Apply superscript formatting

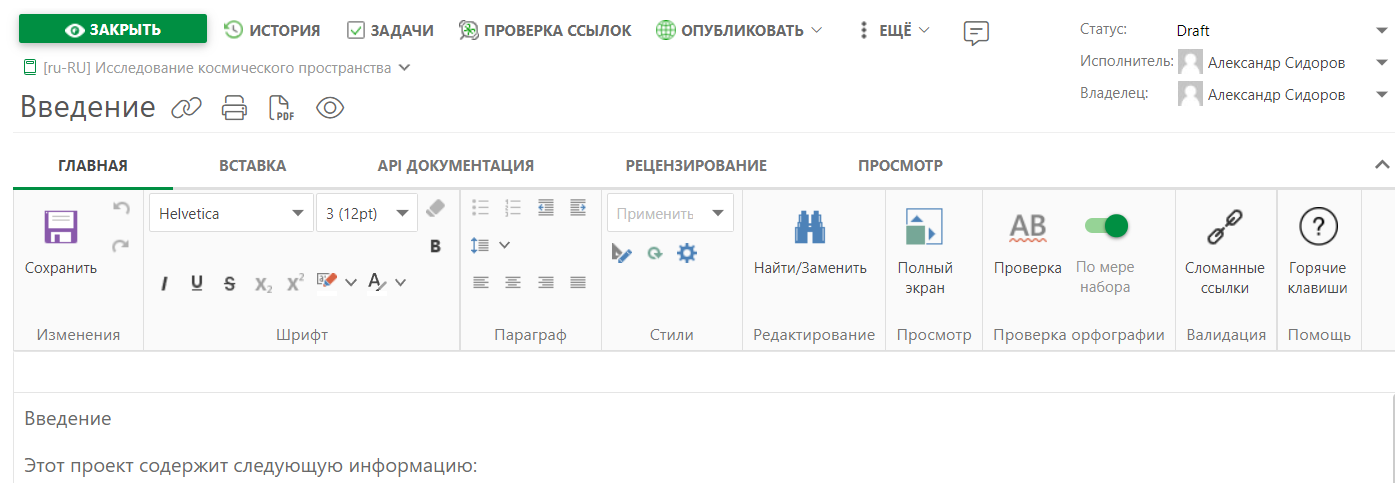tap(295, 283)
